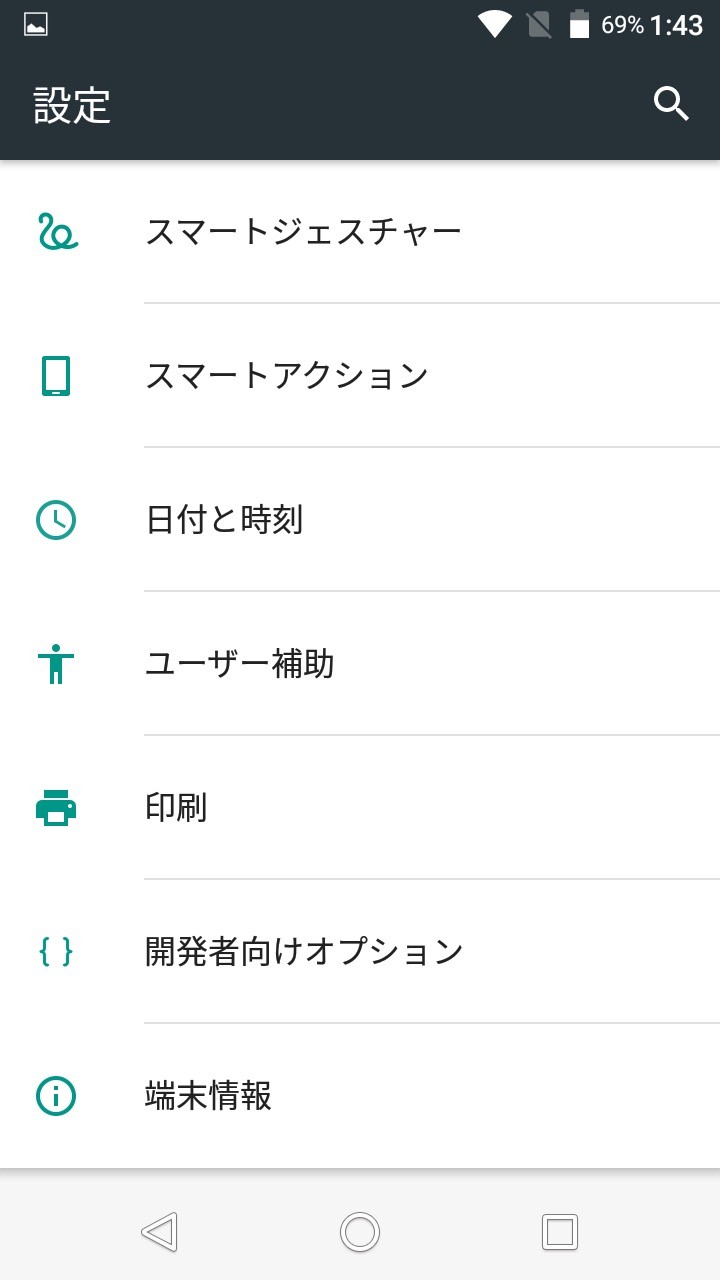The height and width of the screenshot is (1280, 720).
Task: Open スマートジェスチャー settings
Action: pyautogui.click(x=303, y=232)
